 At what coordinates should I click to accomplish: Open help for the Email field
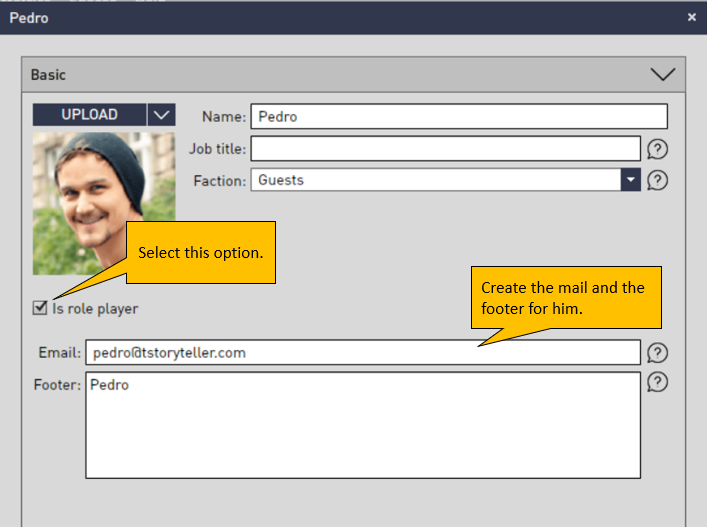pyautogui.click(x=657, y=353)
